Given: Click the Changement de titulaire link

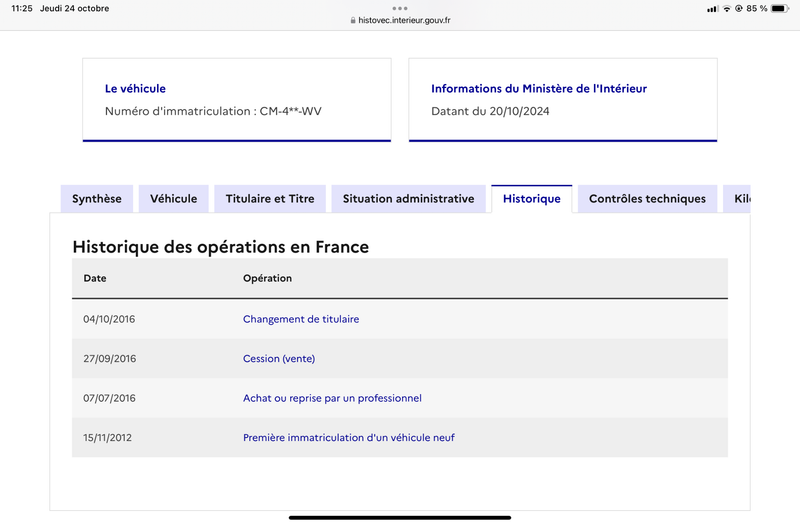Looking at the screenshot, I should coord(301,319).
